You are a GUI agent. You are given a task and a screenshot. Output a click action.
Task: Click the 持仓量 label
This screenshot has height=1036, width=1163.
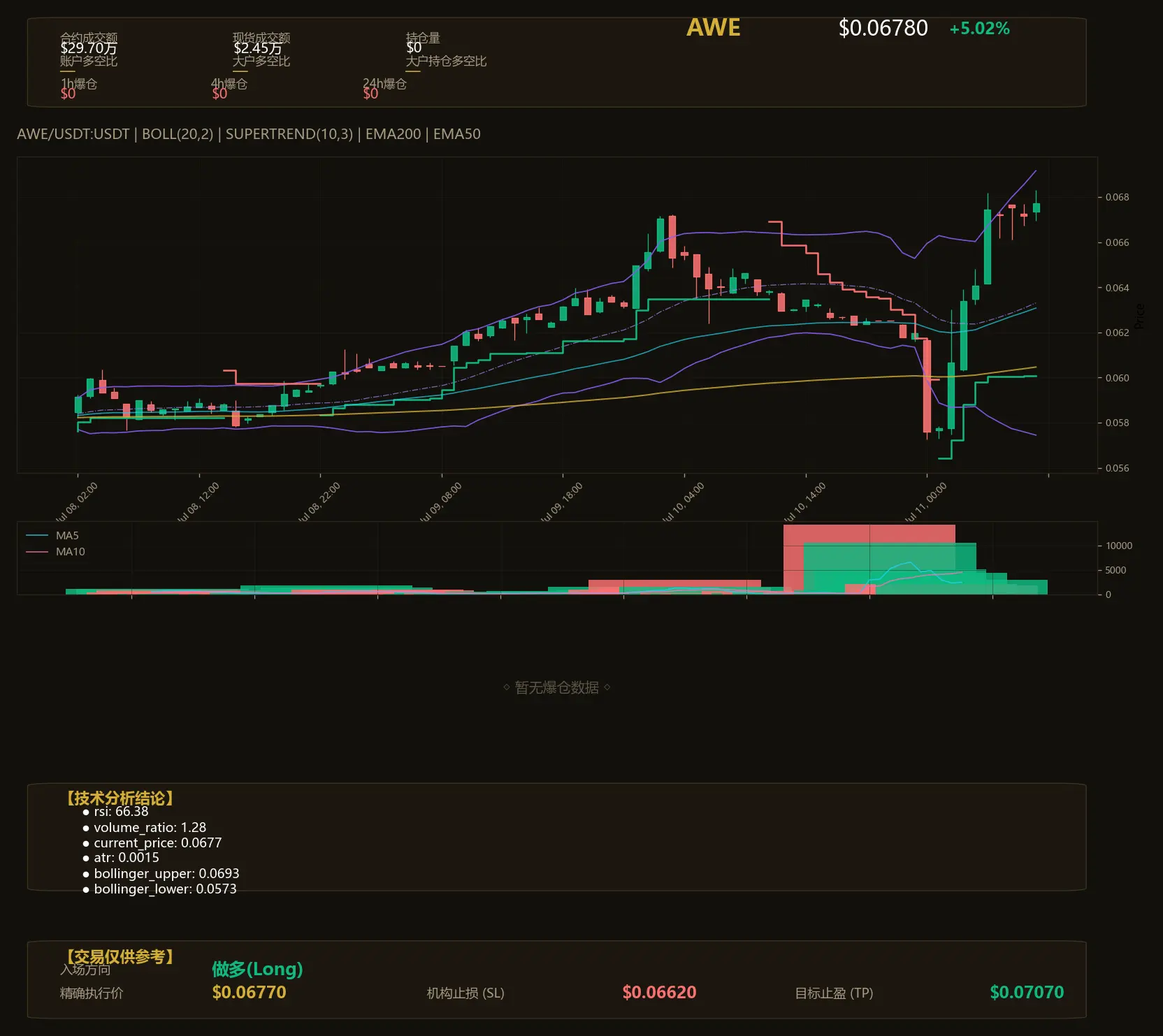(423, 37)
